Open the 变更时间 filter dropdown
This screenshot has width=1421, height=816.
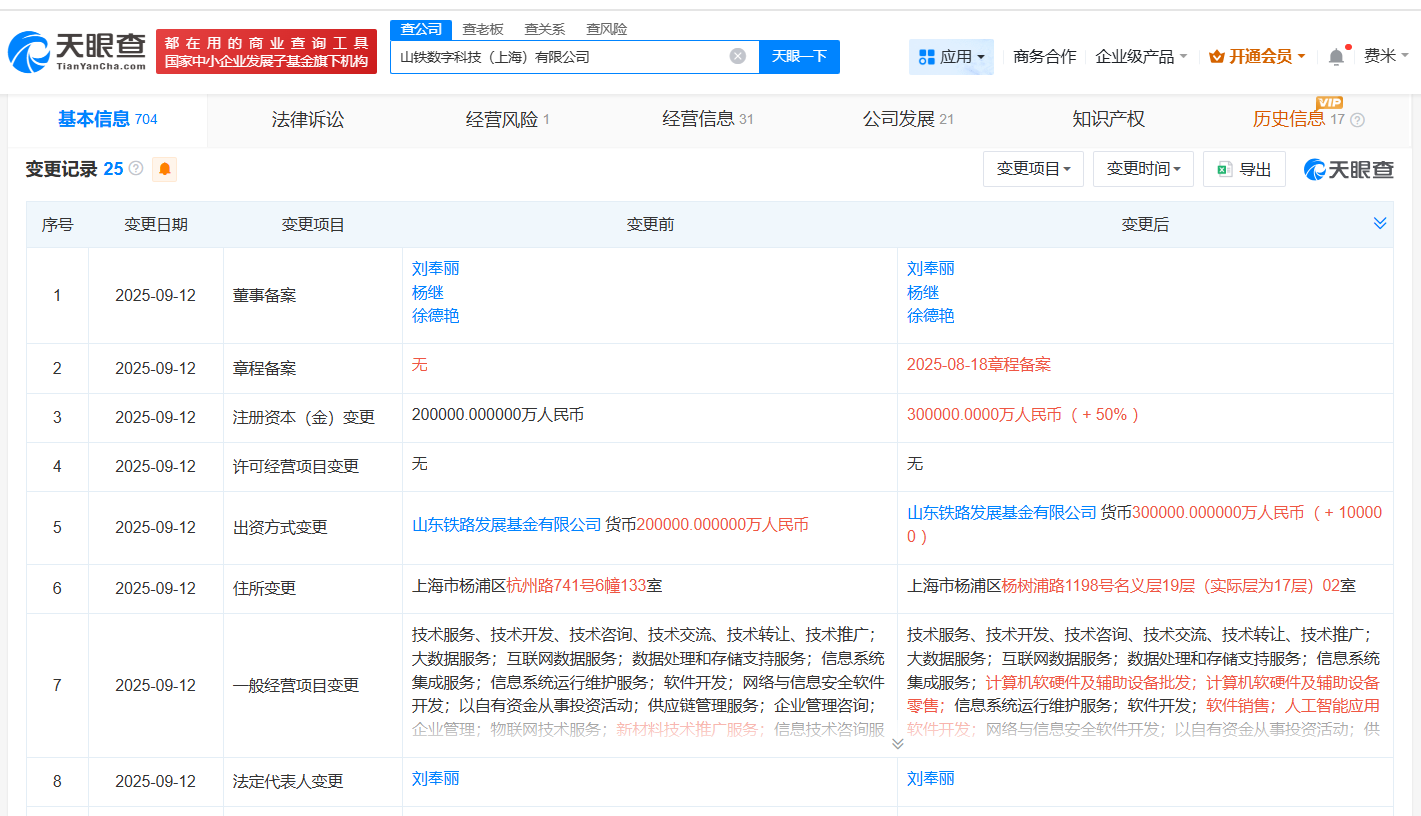1143,168
